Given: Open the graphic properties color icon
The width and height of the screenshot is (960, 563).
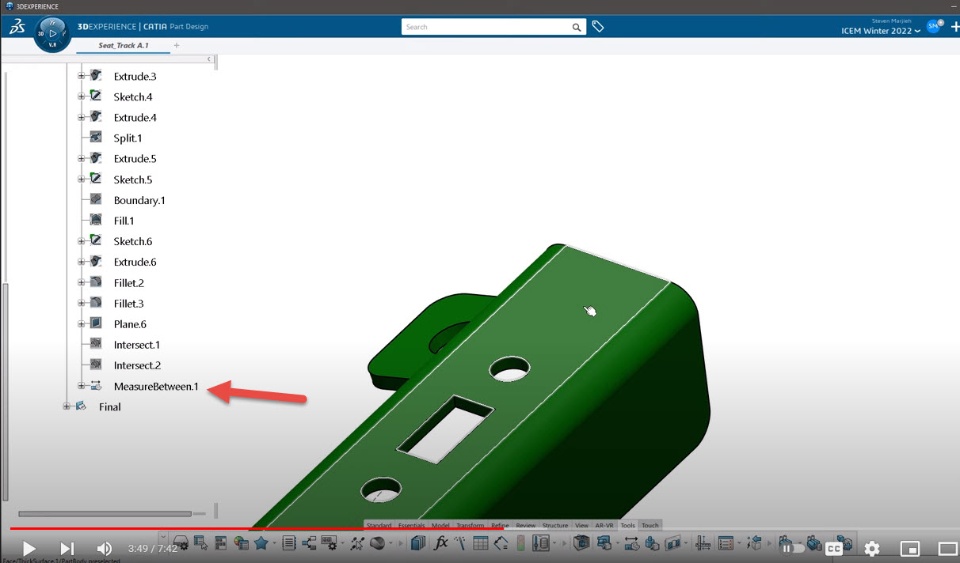Looking at the screenshot, I should tap(241, 543).
